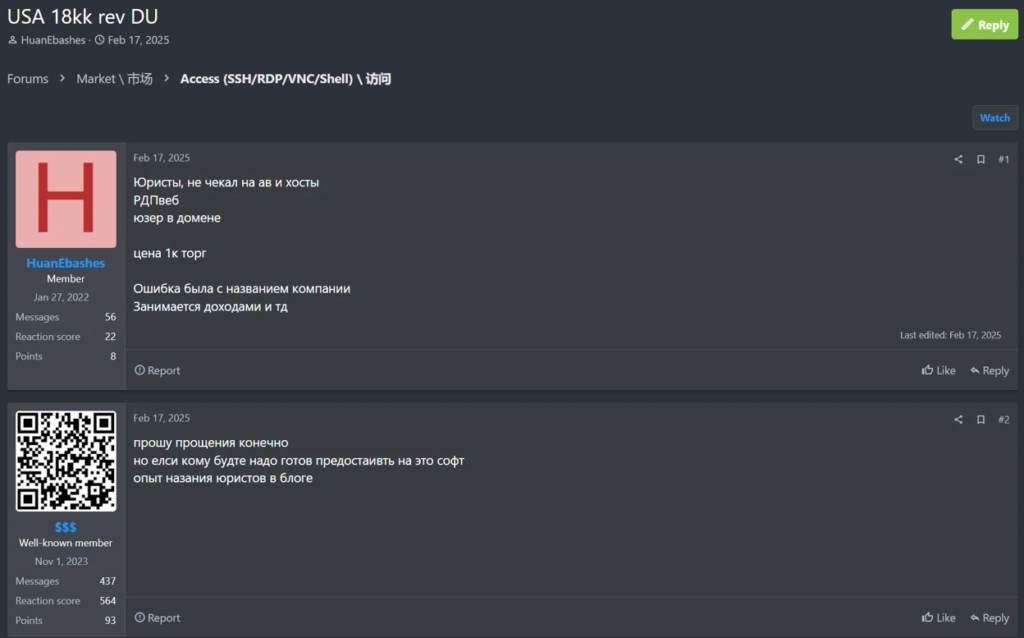
Task: Click the QR code avatar
Action: 66,461
